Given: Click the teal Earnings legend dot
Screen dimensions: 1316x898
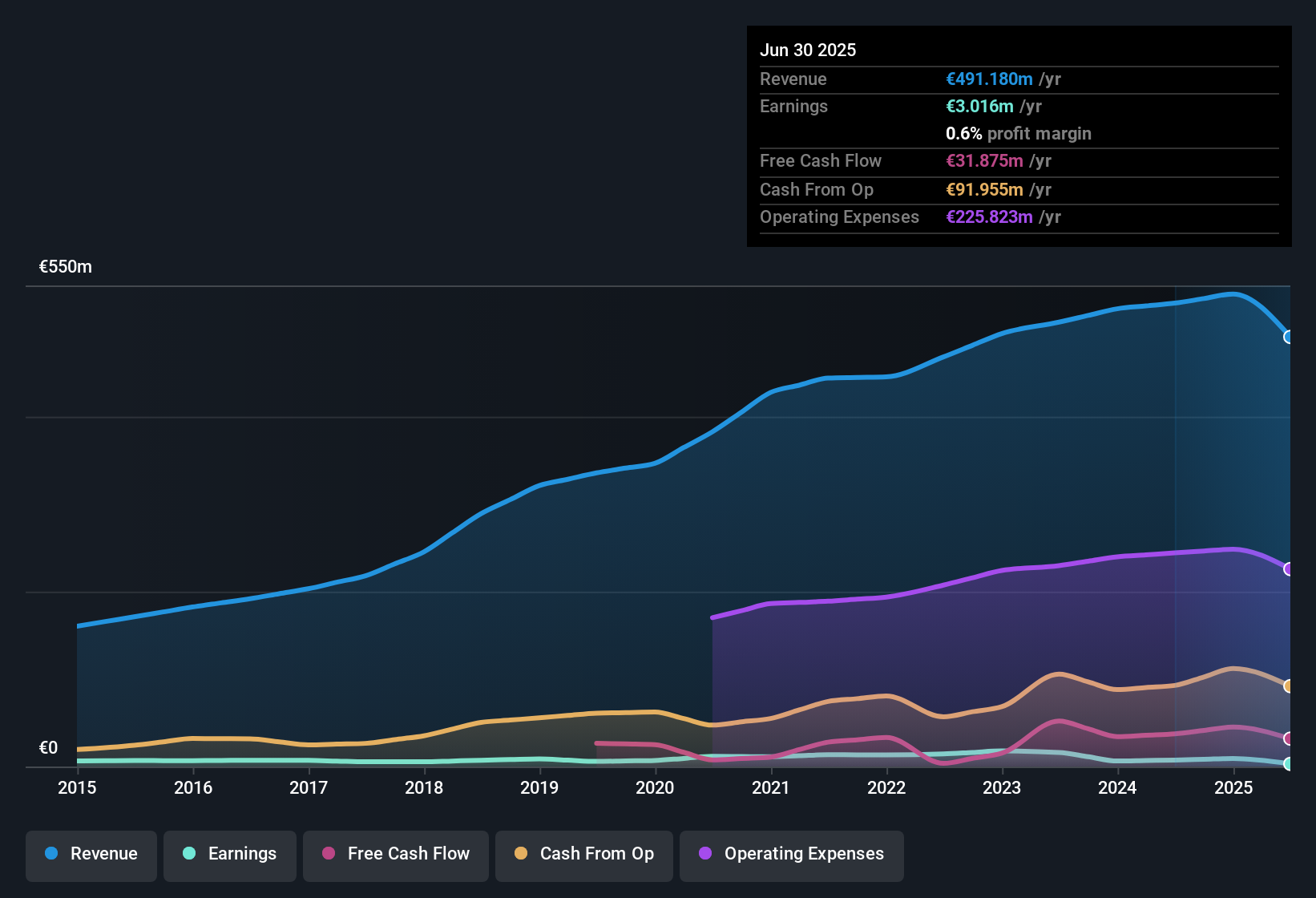Looking at the screenshot, I should click(189, 854).
